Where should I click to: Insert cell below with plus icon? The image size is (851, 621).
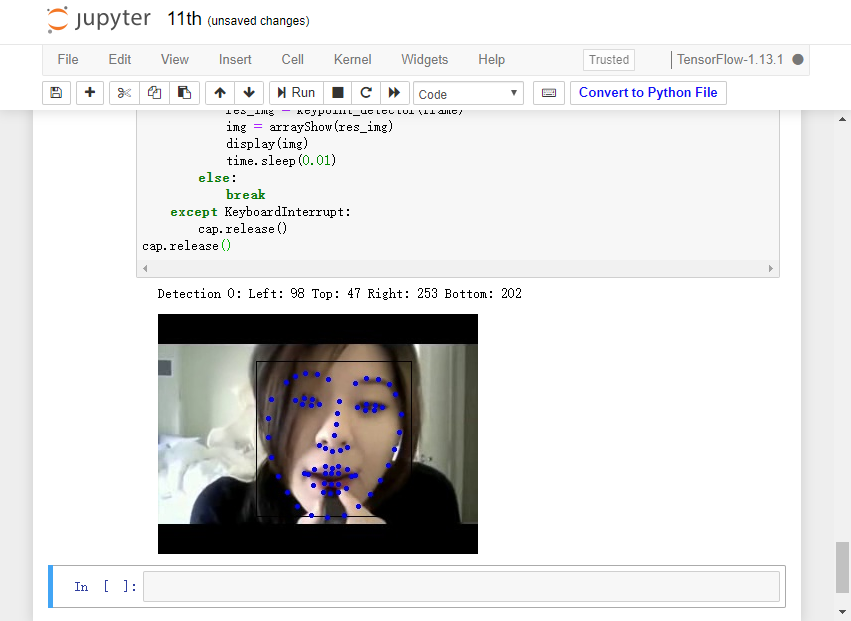click(x=90, y=93)
